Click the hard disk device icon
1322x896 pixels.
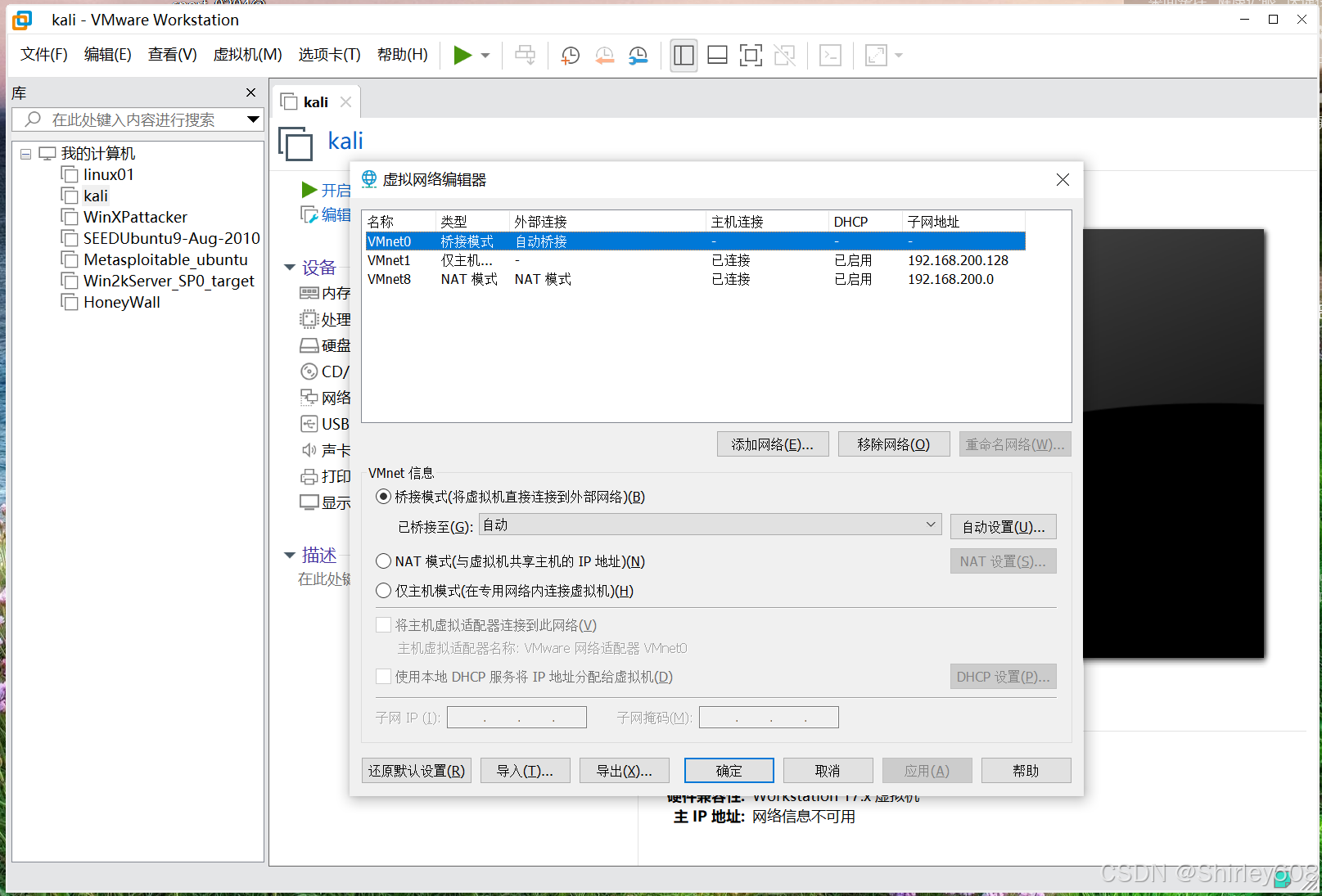[x=309, y=345]
